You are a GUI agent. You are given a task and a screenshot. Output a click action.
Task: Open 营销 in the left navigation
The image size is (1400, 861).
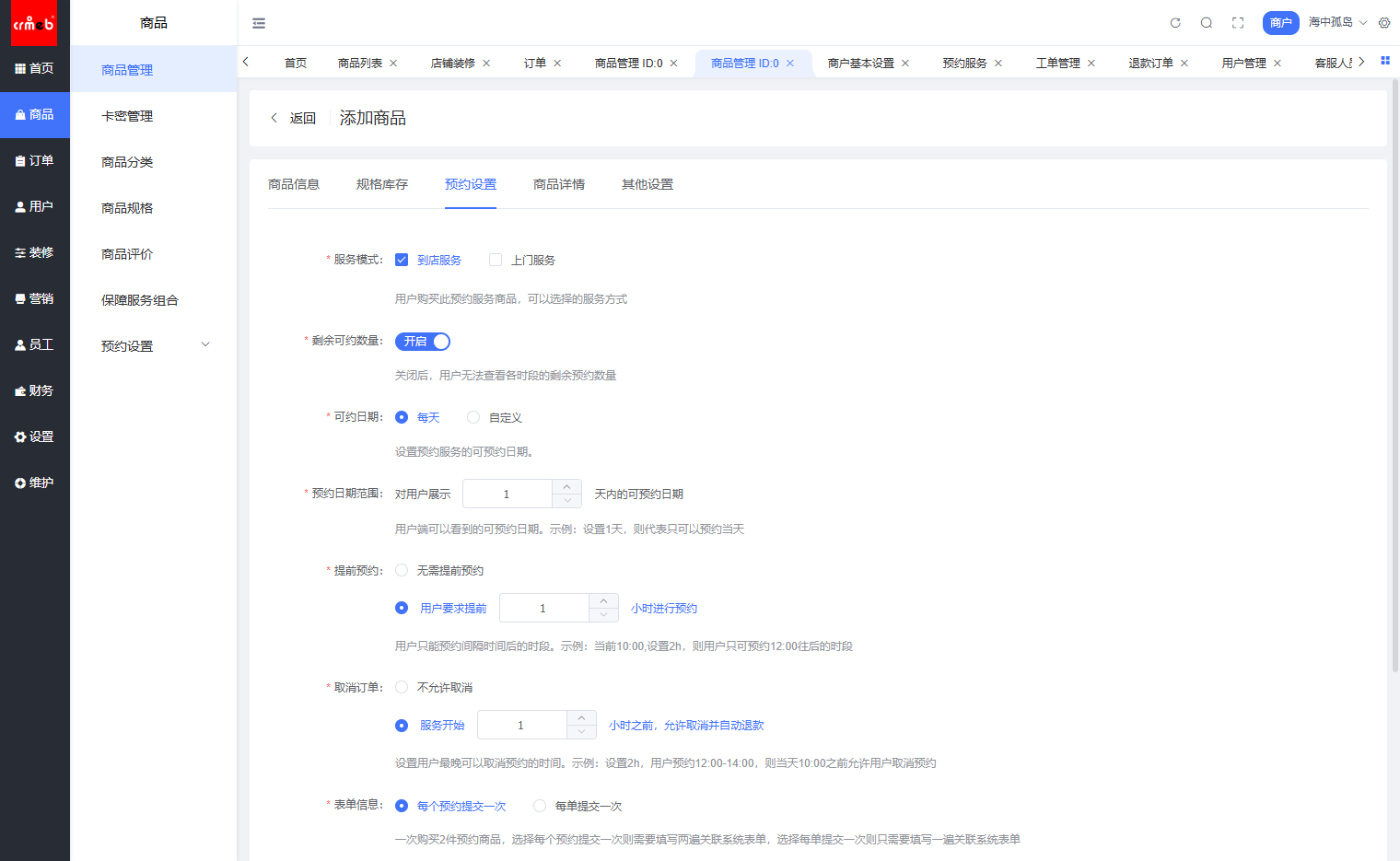pyautogui.click(x=35, y=298)
